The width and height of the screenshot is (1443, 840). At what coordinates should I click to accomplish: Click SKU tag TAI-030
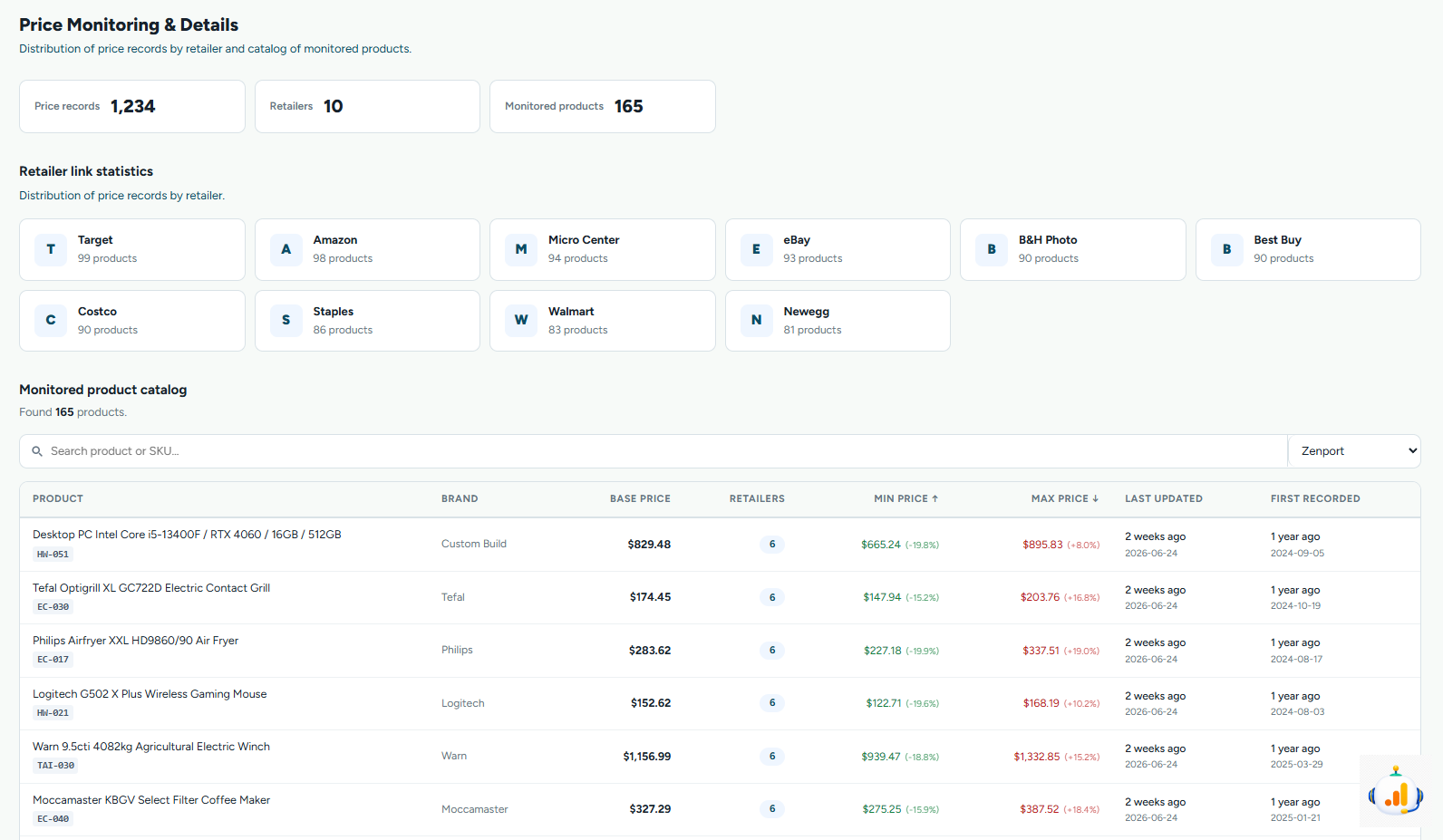pos(55,766)
